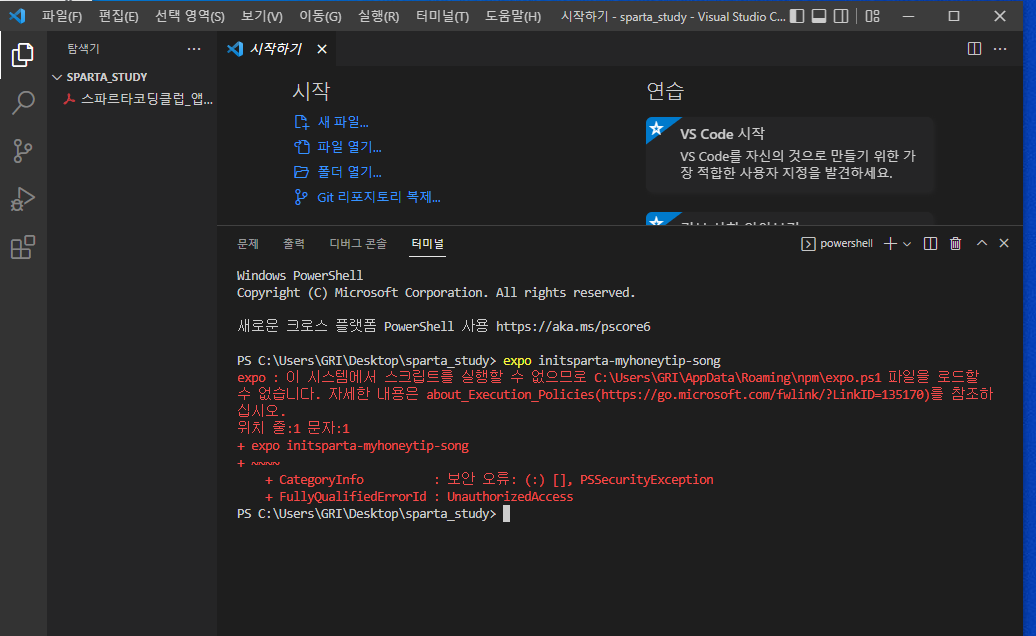Open 보기(V) menu
Image resolution: width=1036 pixels, height=636 pixels.
click(262, 17)
